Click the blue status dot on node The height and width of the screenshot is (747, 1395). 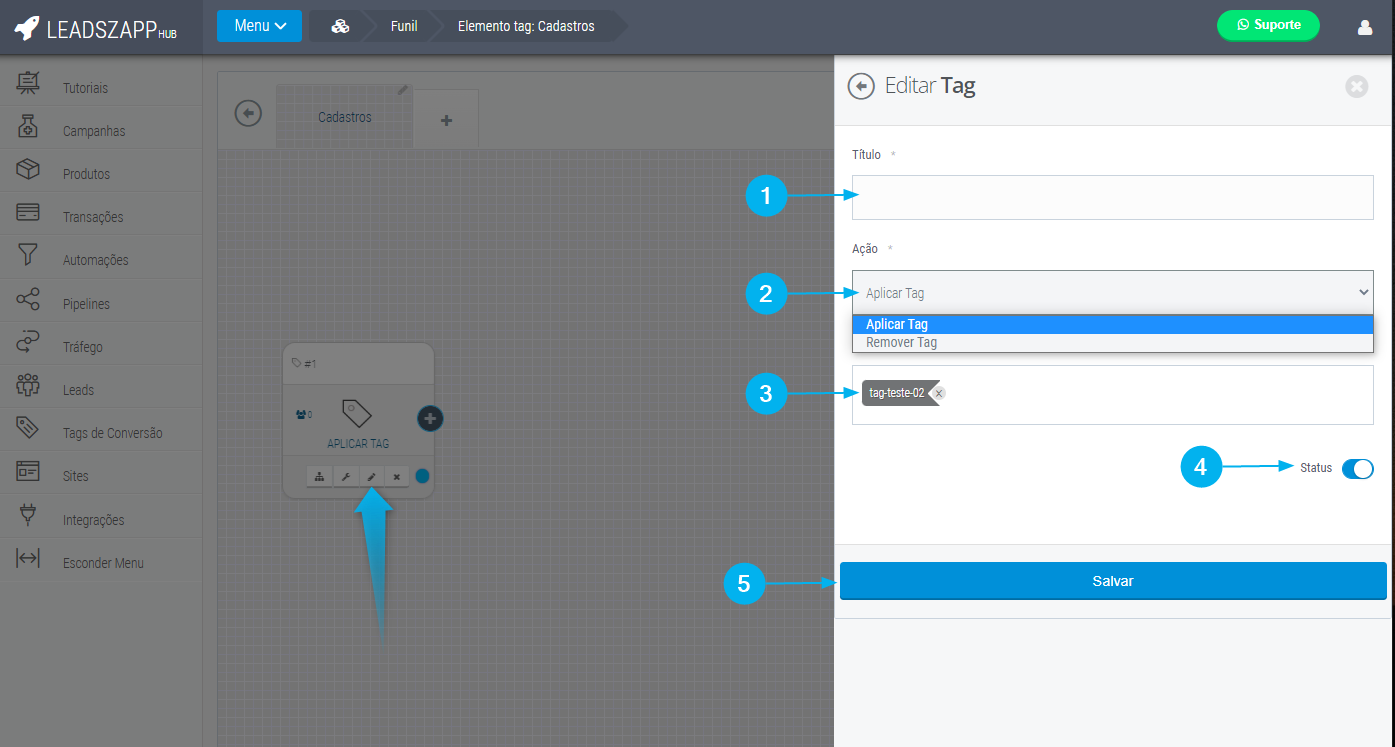point(422,476)
